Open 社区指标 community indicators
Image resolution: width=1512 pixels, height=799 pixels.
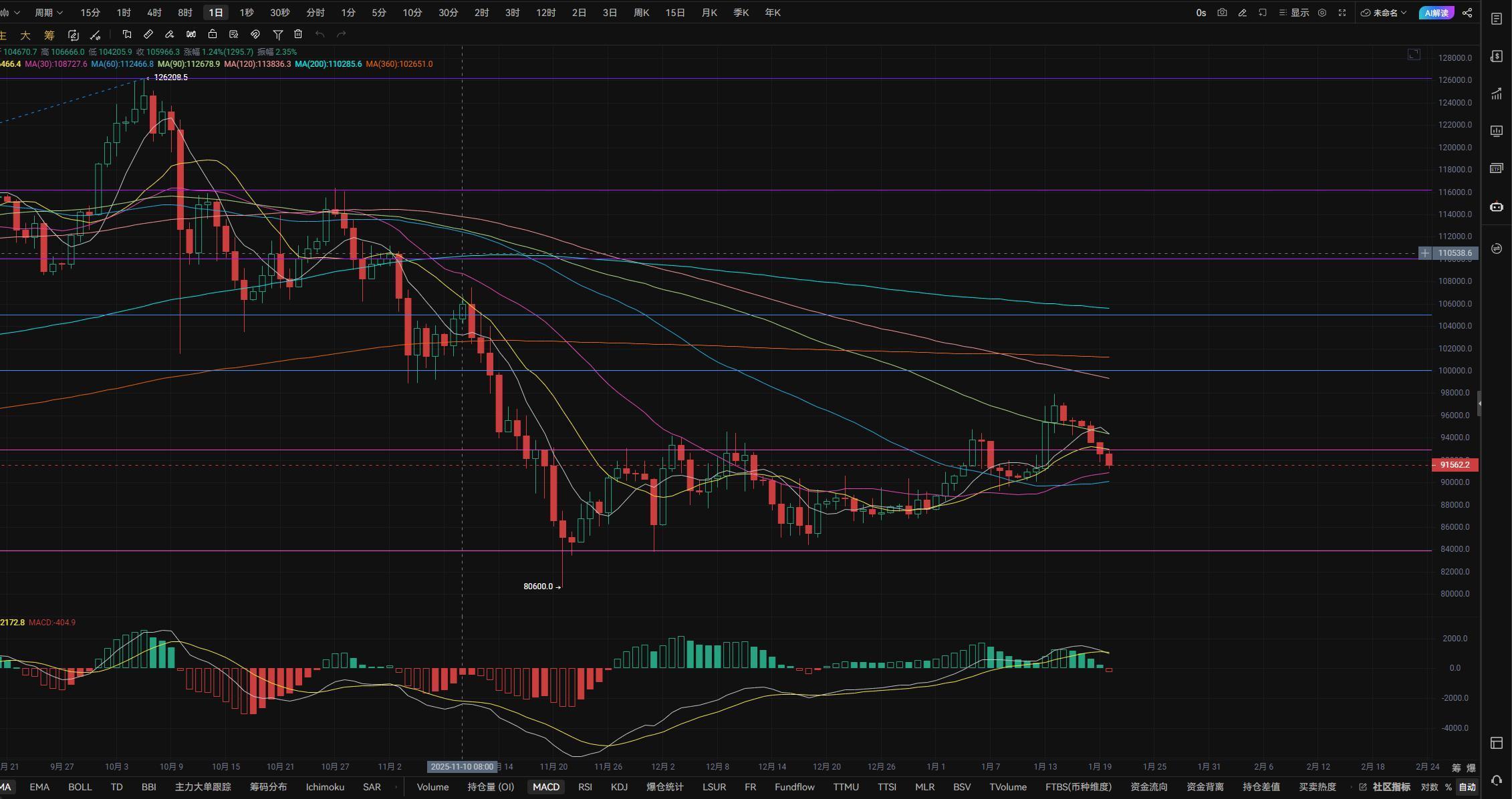1391,787
